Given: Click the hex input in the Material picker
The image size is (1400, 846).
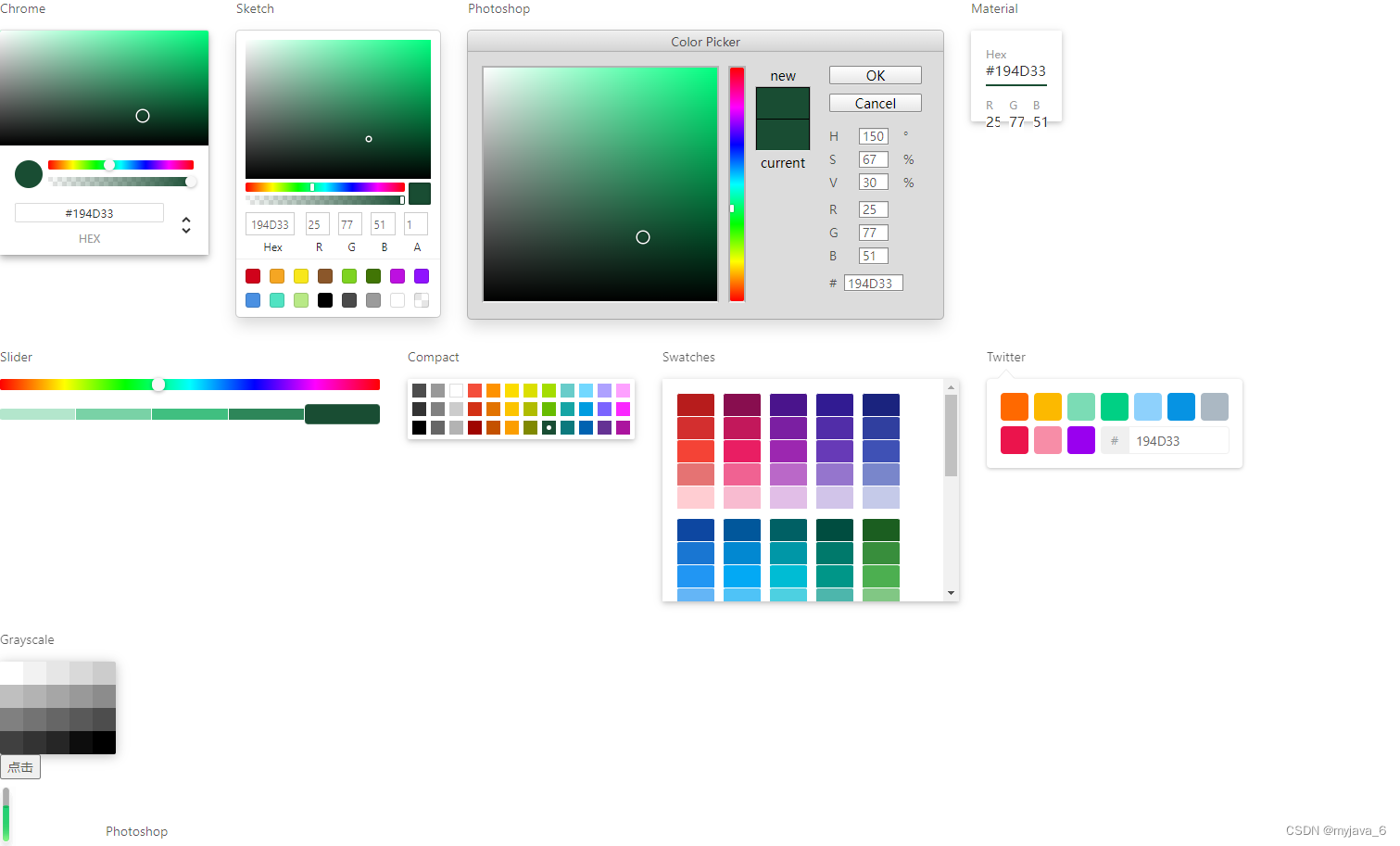Looking at the screenshot, I should 1016,70.
